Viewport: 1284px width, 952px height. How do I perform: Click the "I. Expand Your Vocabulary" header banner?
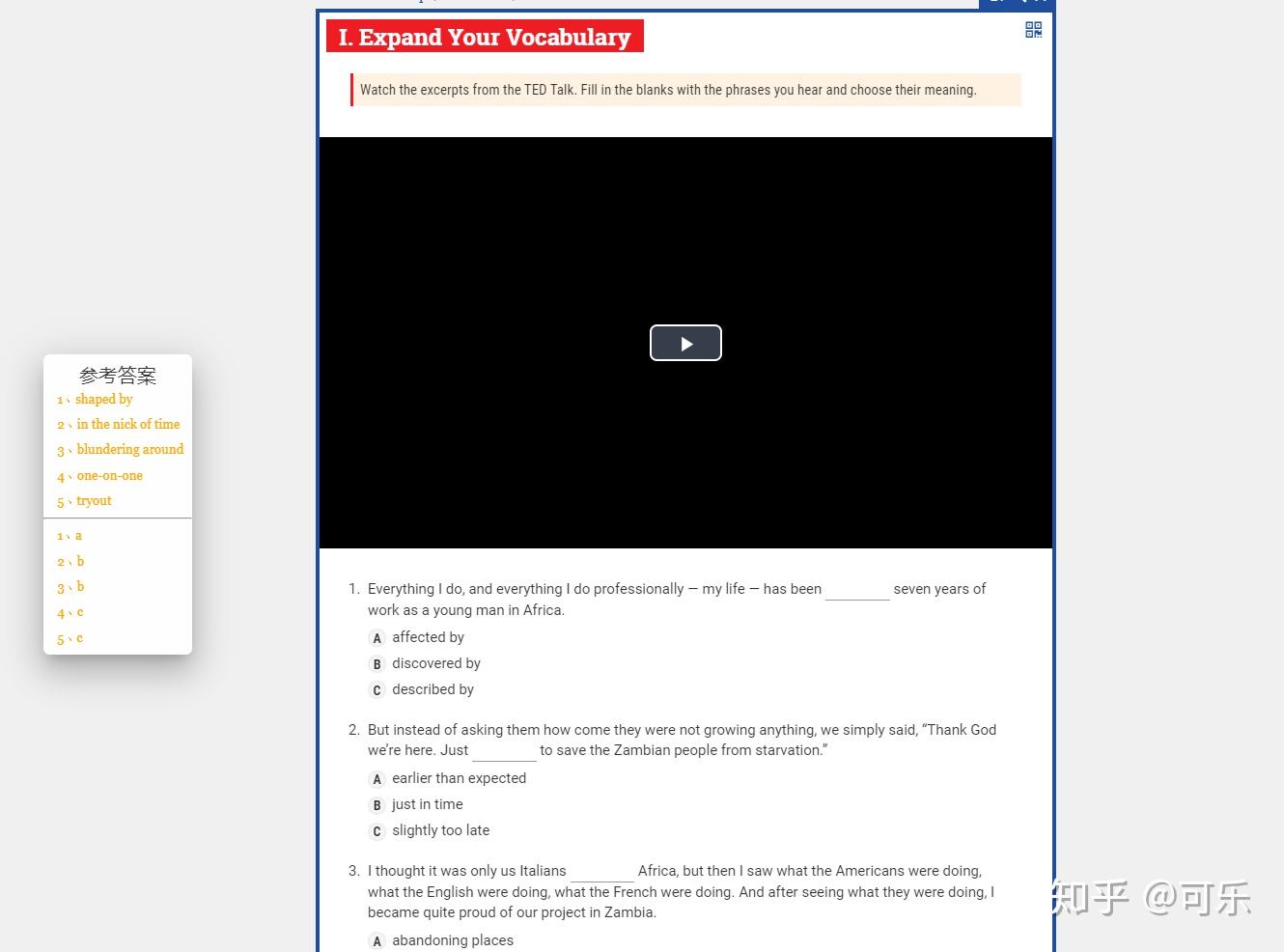(x=485, y=37)
